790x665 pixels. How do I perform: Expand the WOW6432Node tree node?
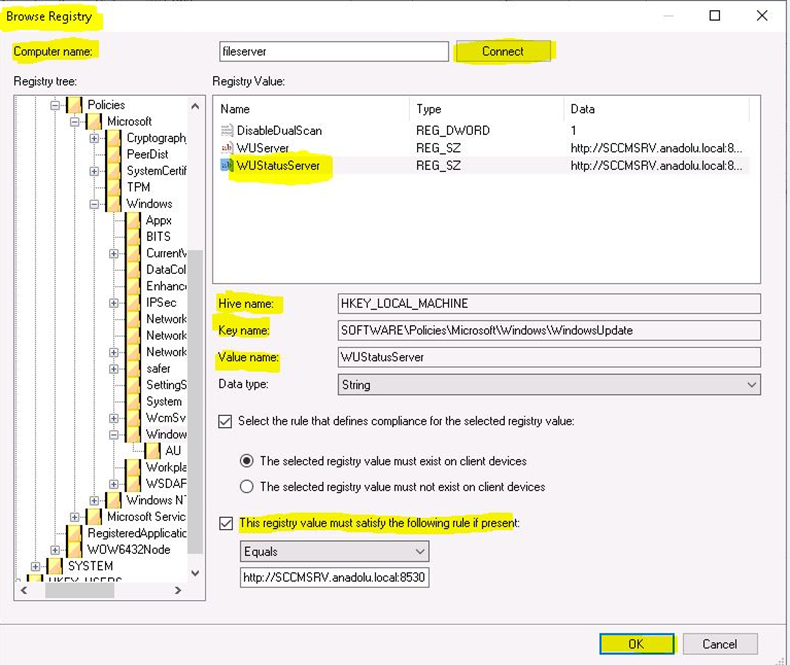point(55,550)
